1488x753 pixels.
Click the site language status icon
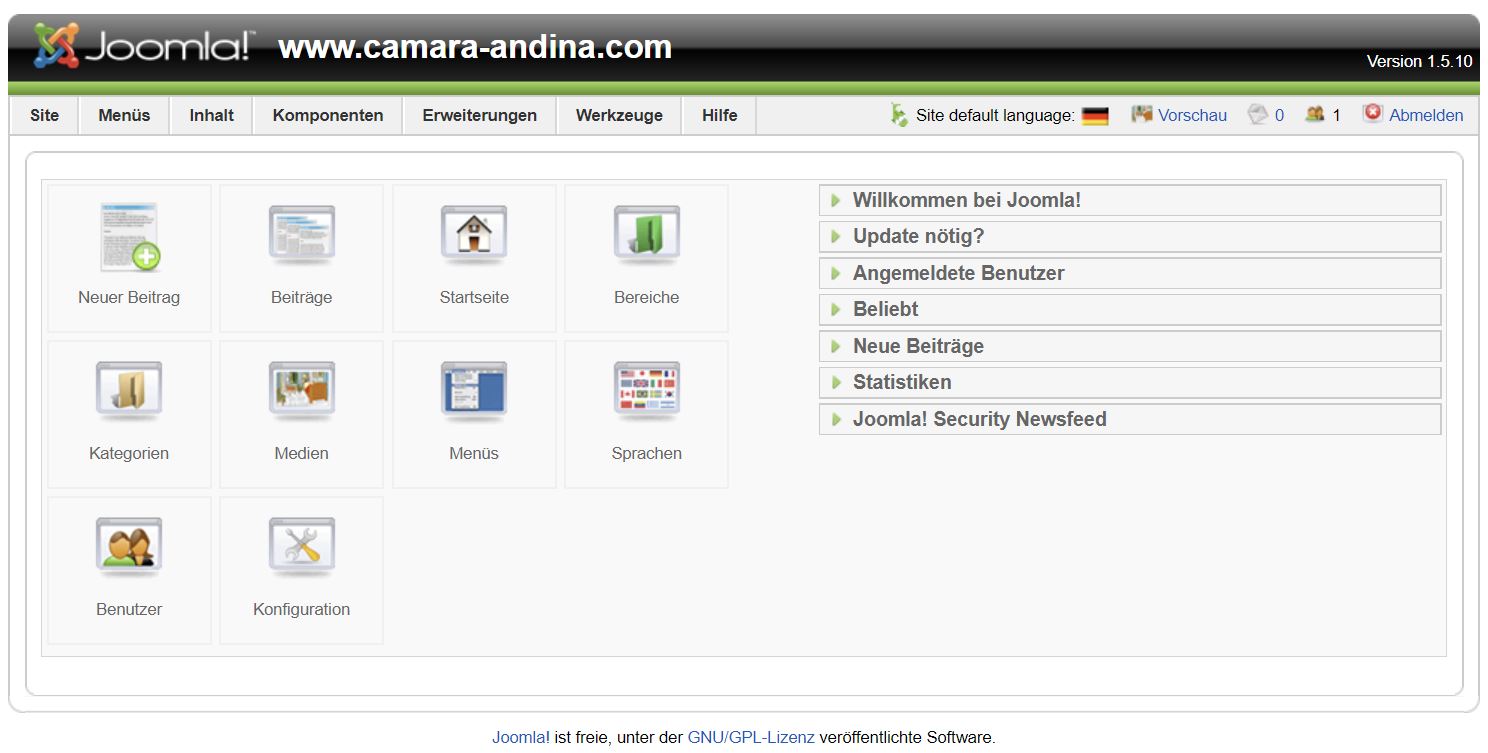pyautogui.click(x=899, y=115)
